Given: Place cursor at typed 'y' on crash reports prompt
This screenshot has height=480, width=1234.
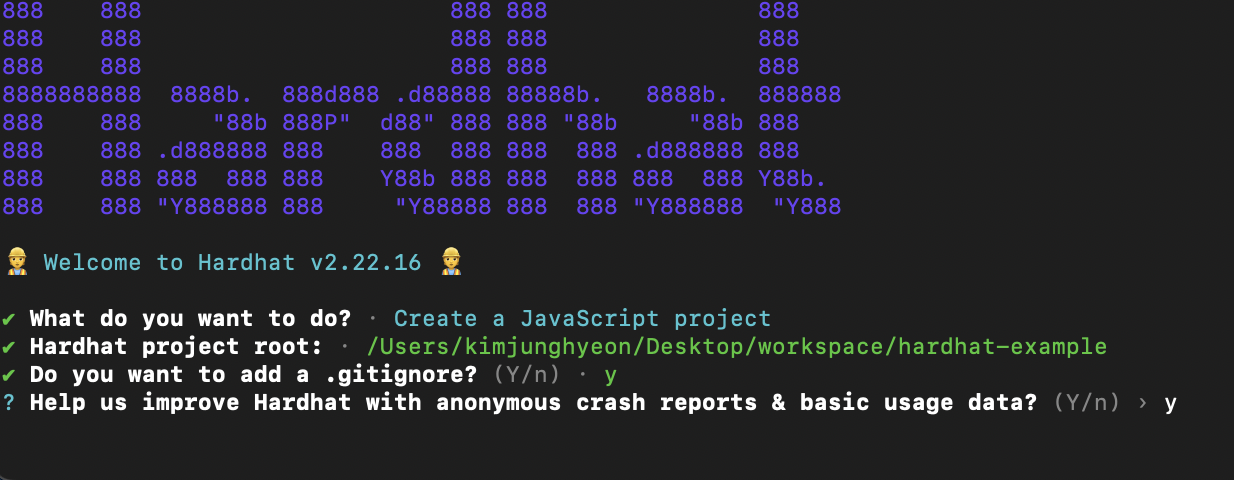Looking at the screenshot, I should point(1170,403).
